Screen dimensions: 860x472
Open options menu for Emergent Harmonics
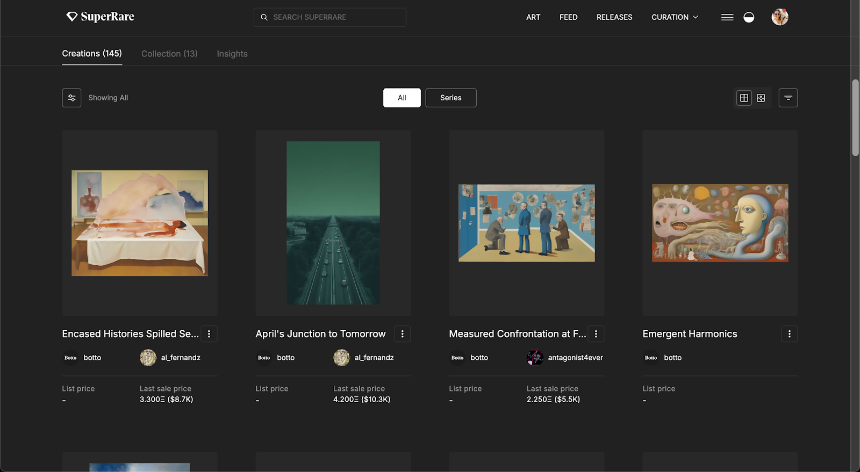pos(789,334)
